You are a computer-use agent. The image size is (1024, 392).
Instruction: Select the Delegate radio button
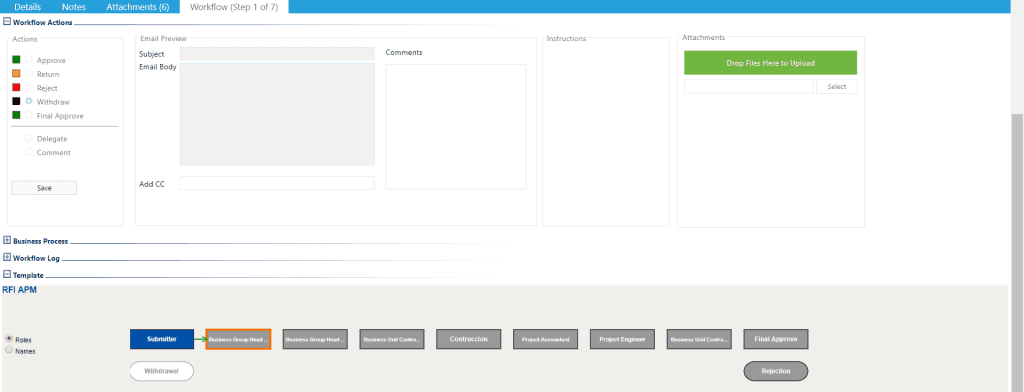click(x=29, y=138)
